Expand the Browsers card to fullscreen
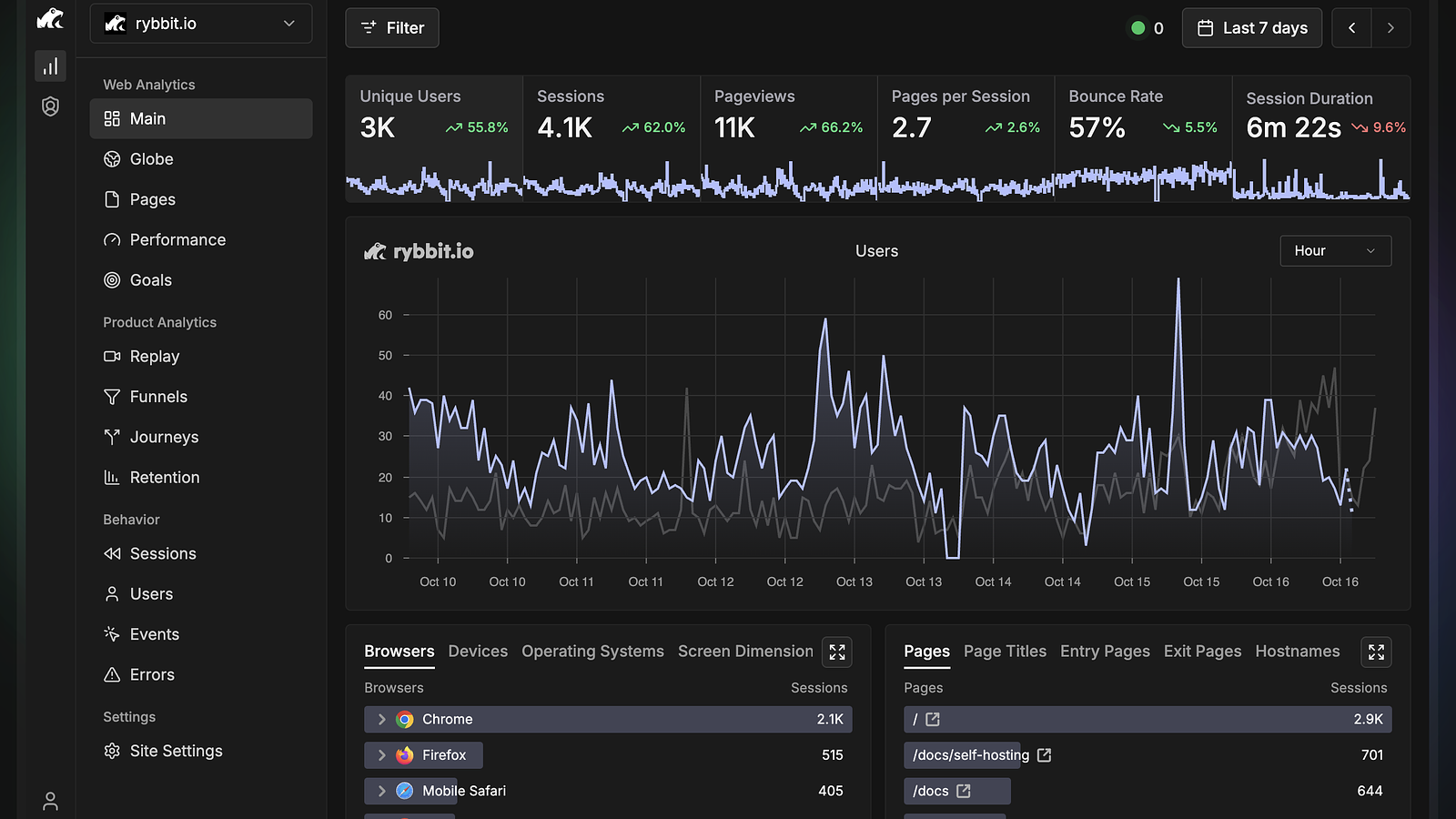 [837, 652]
